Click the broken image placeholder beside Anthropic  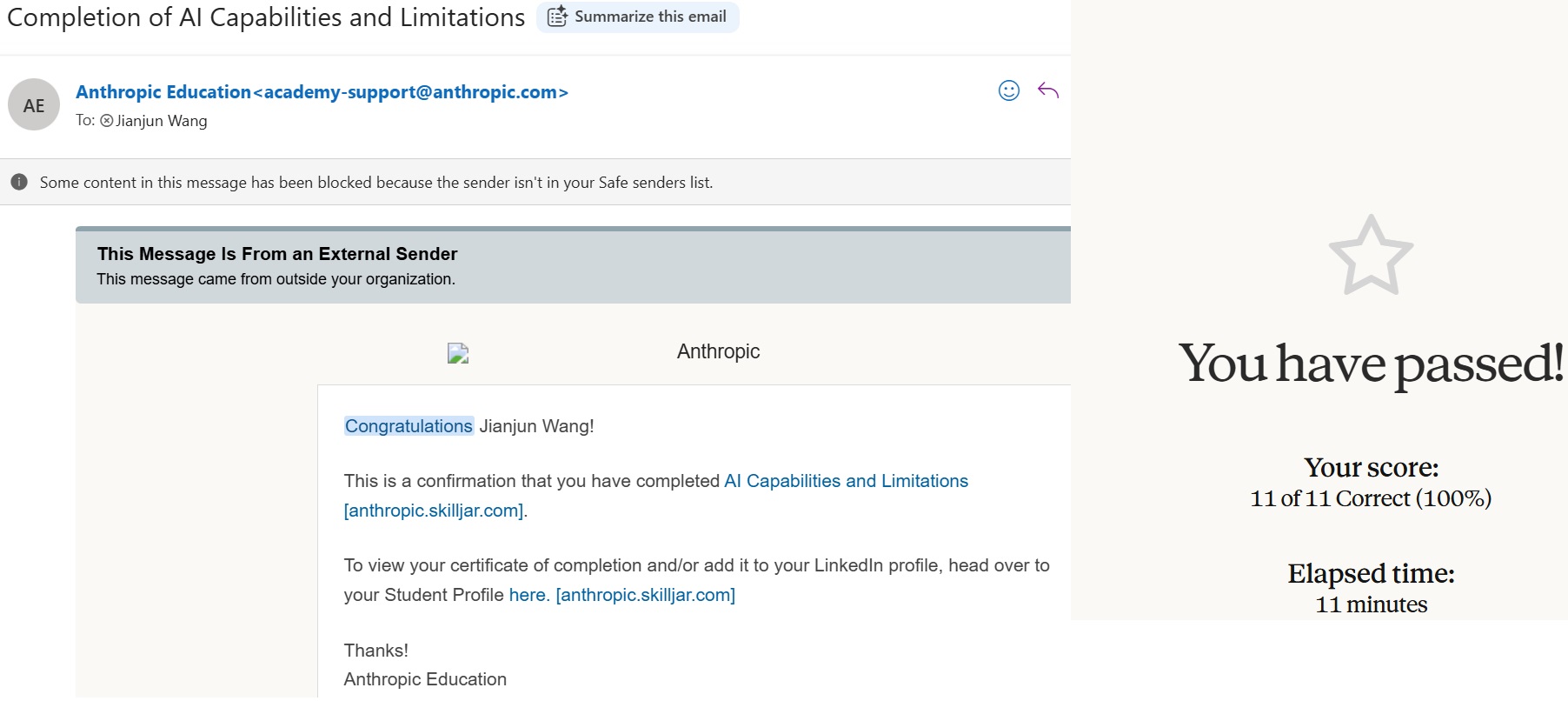pos(458,352)
